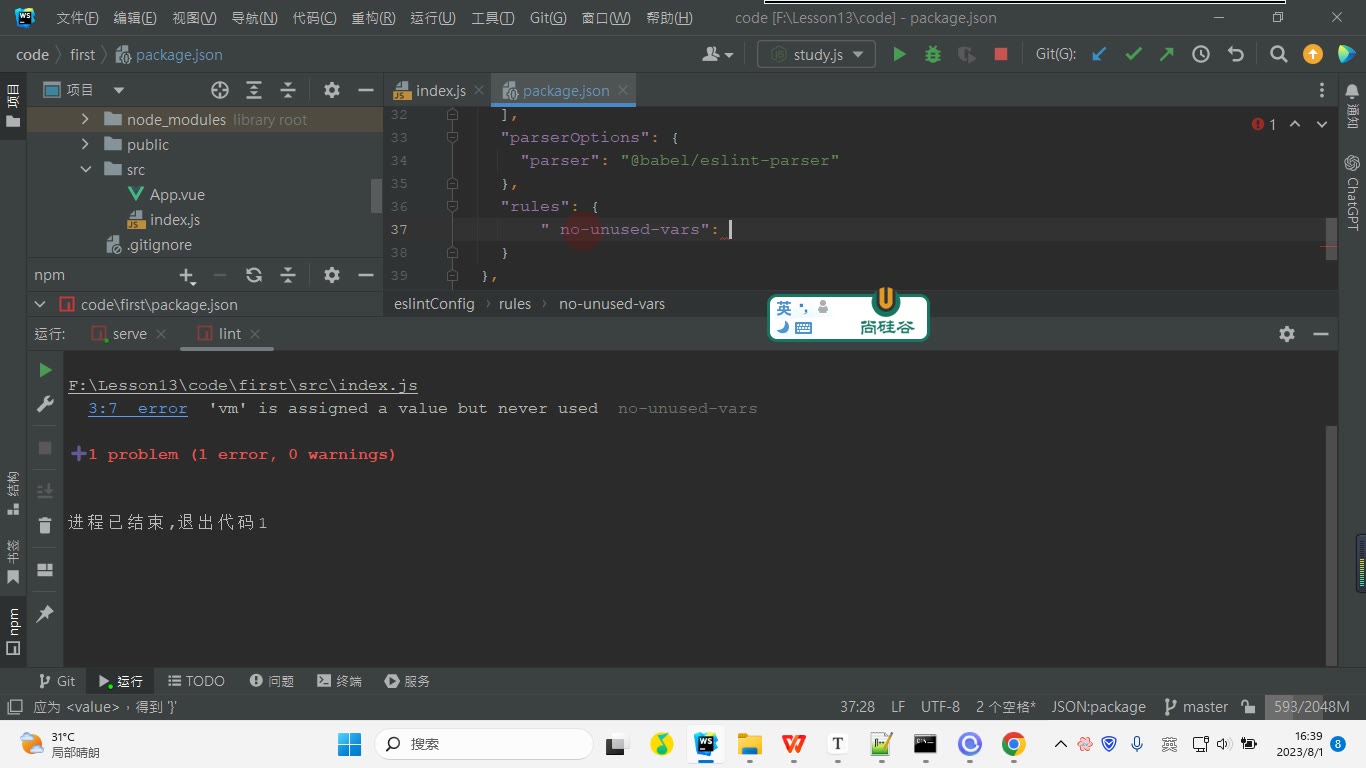This screenshot has width=1366, height=768.
Task: Locate the opened file in the project tree
Action: click(220, 90)
